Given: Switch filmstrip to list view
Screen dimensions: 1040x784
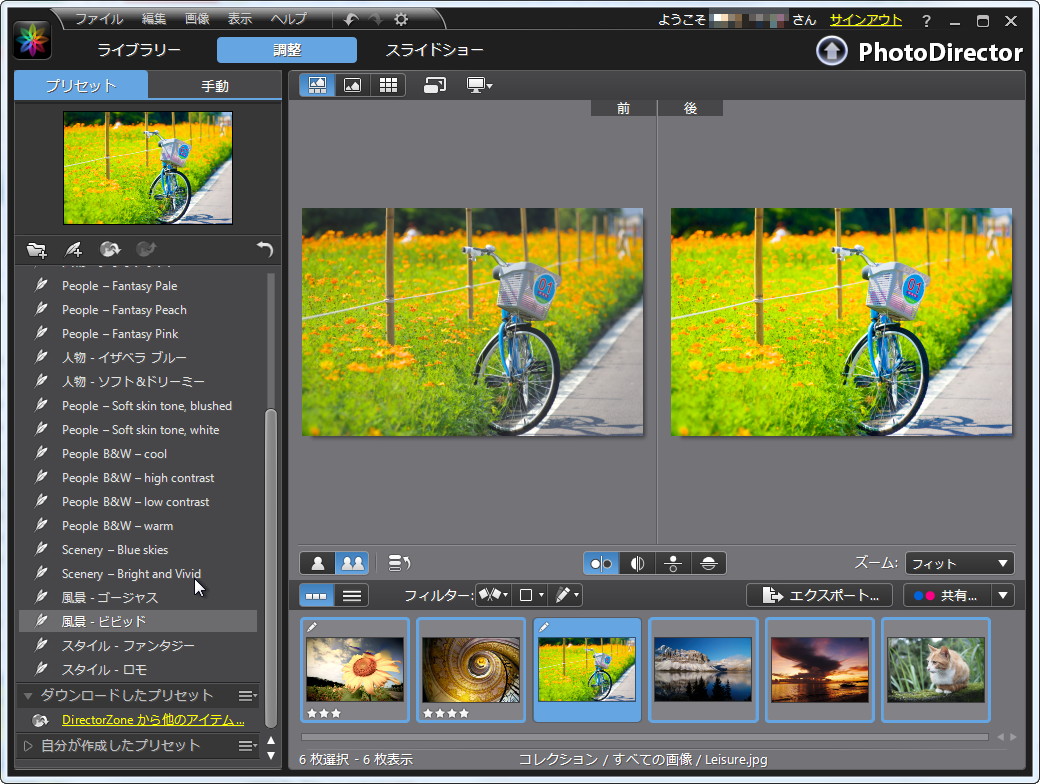Looking at the screenshot, I should coord(351,594).
